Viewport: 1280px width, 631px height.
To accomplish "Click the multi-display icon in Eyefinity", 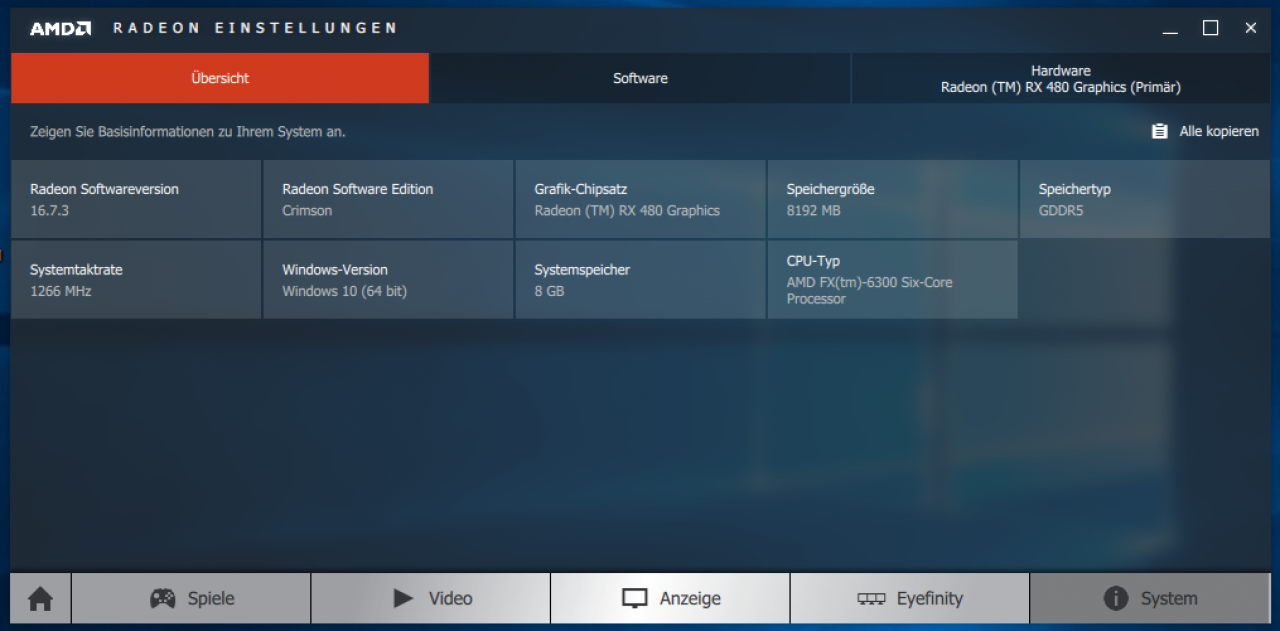I will coord(872,599).
